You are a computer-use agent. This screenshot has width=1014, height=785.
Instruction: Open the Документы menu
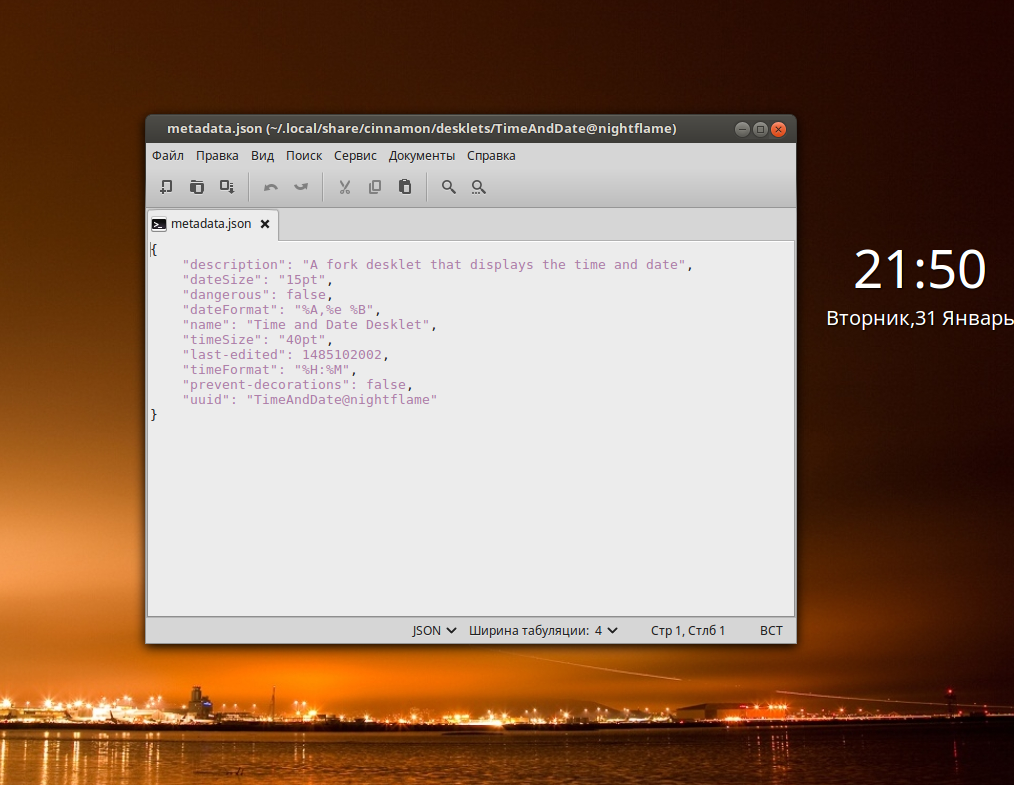[422, 156]
